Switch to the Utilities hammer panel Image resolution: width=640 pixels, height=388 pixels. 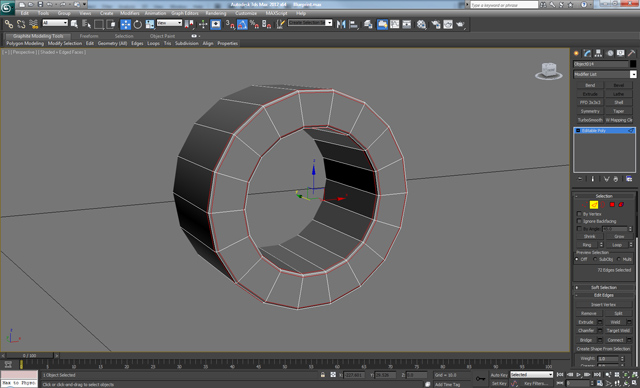coord(631,53)
